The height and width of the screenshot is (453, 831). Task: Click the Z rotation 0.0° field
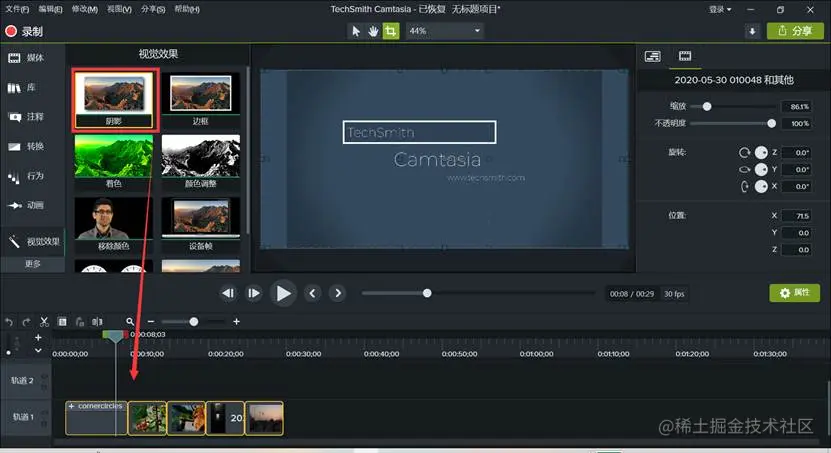pyautogui.click(x=797, y=153)
